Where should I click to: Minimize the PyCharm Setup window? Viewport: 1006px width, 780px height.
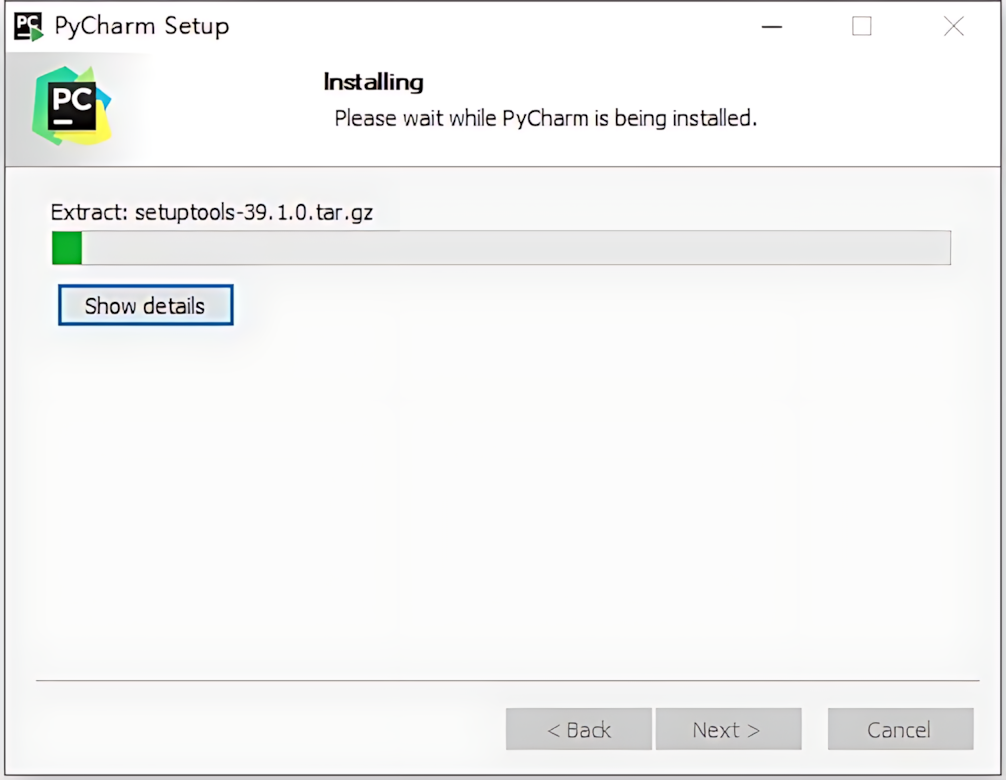771,26
